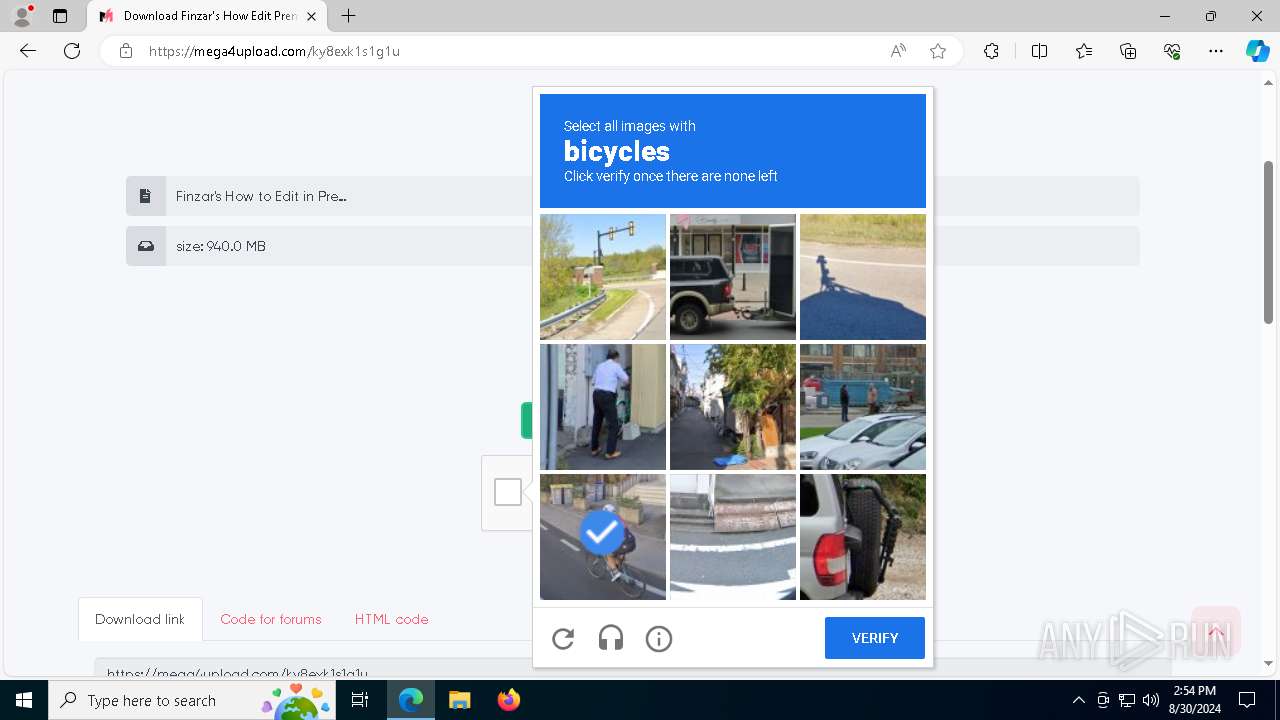
Task: Open the browser profile icon
Action: (x=22, y=16)
